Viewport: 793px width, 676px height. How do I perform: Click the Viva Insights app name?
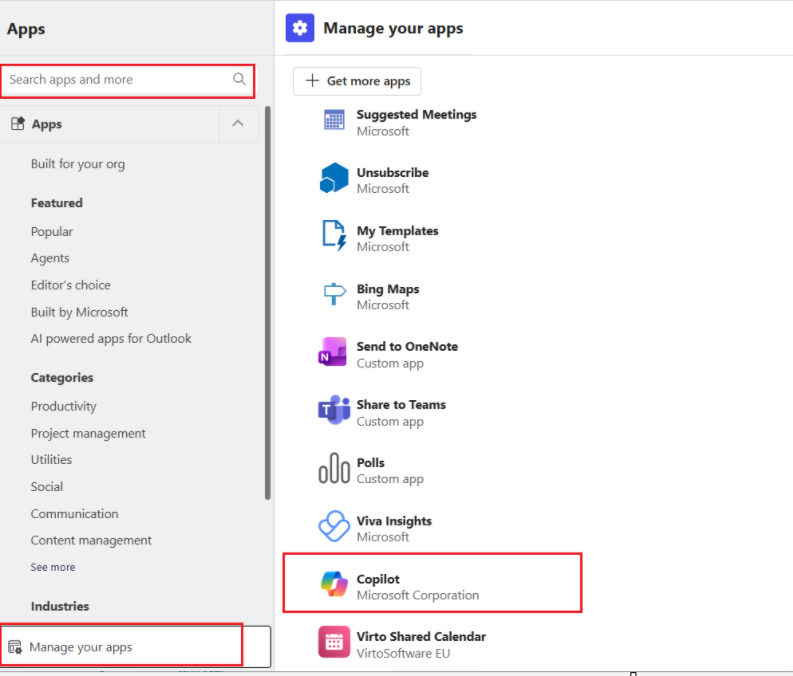tap(394, 521)
